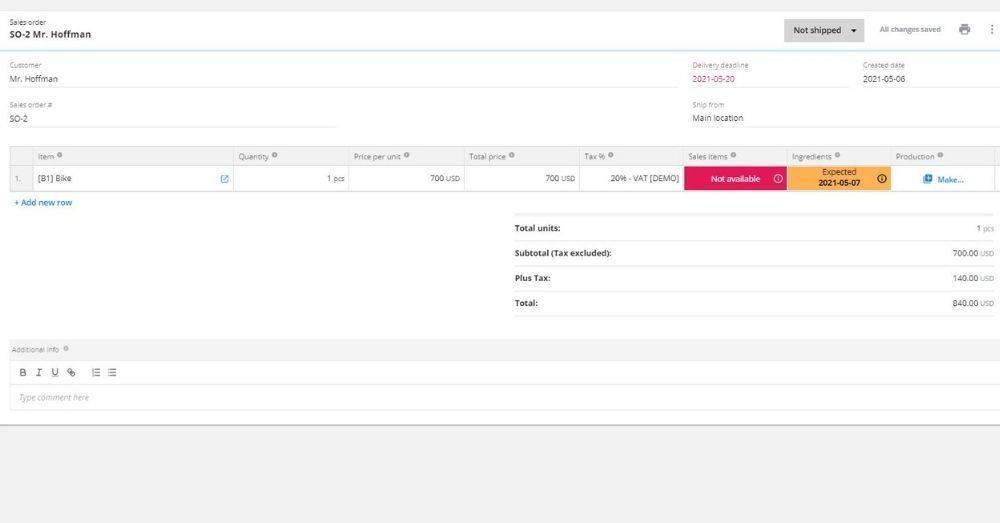
Task: Click the Total 840.00 USD value
Action: tap(973, 304)
